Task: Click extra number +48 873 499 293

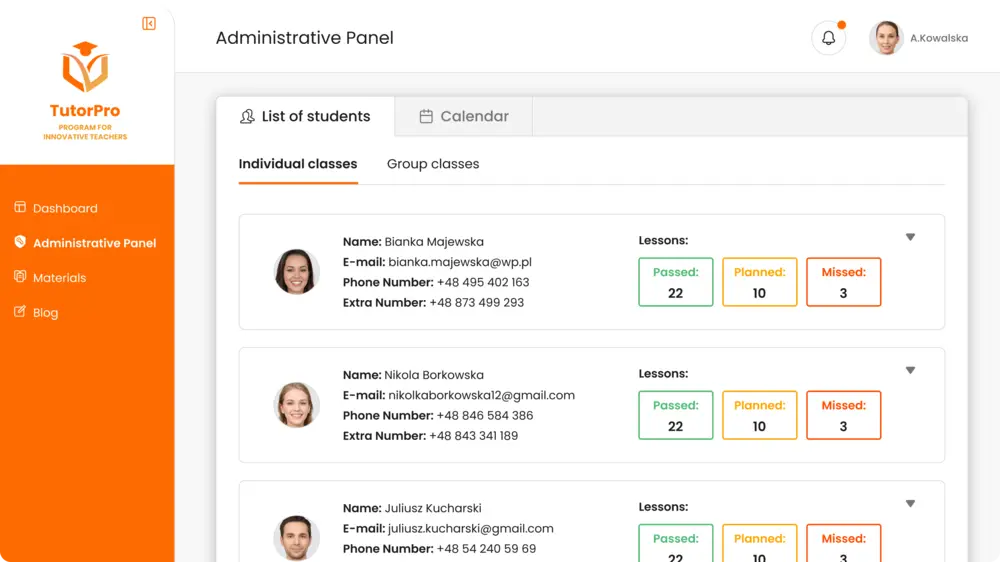Action: (x=476, y=303)
